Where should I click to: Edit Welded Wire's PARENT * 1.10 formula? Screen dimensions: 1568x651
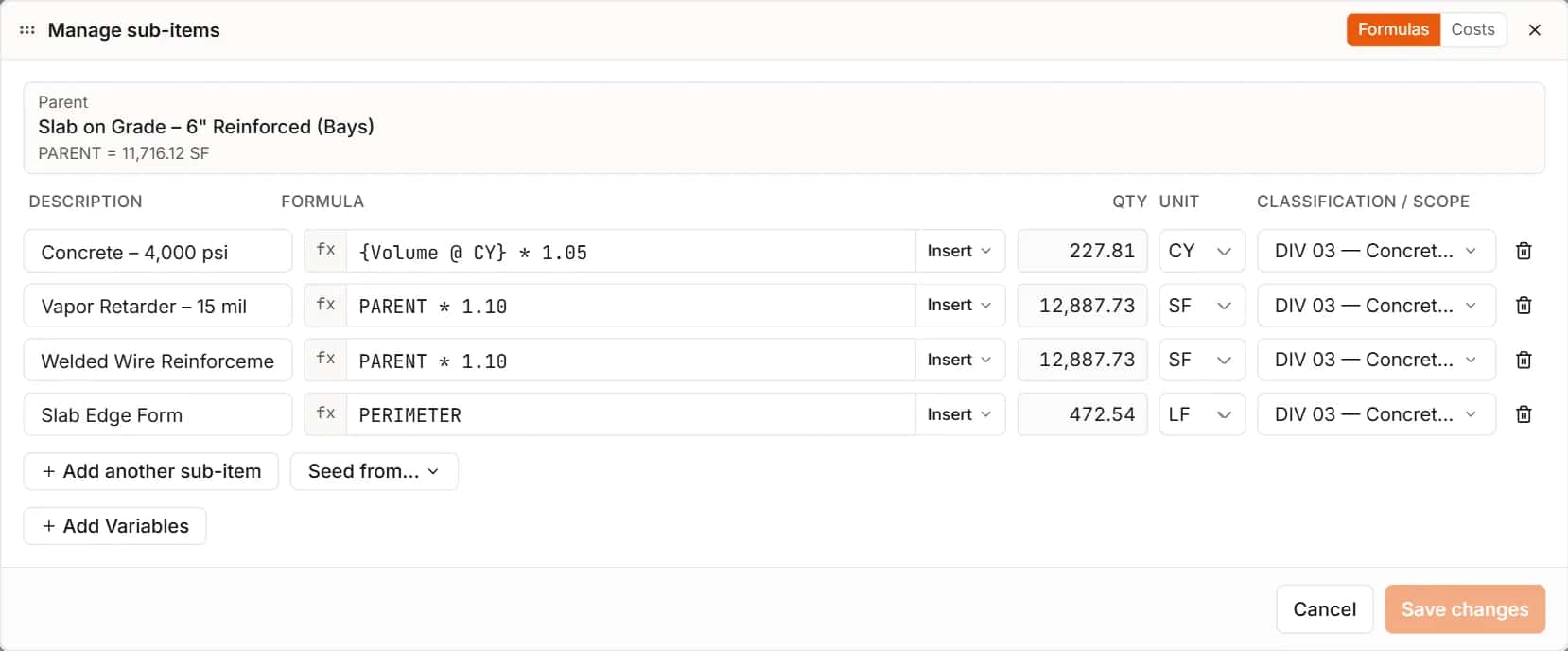pos(631,361)
